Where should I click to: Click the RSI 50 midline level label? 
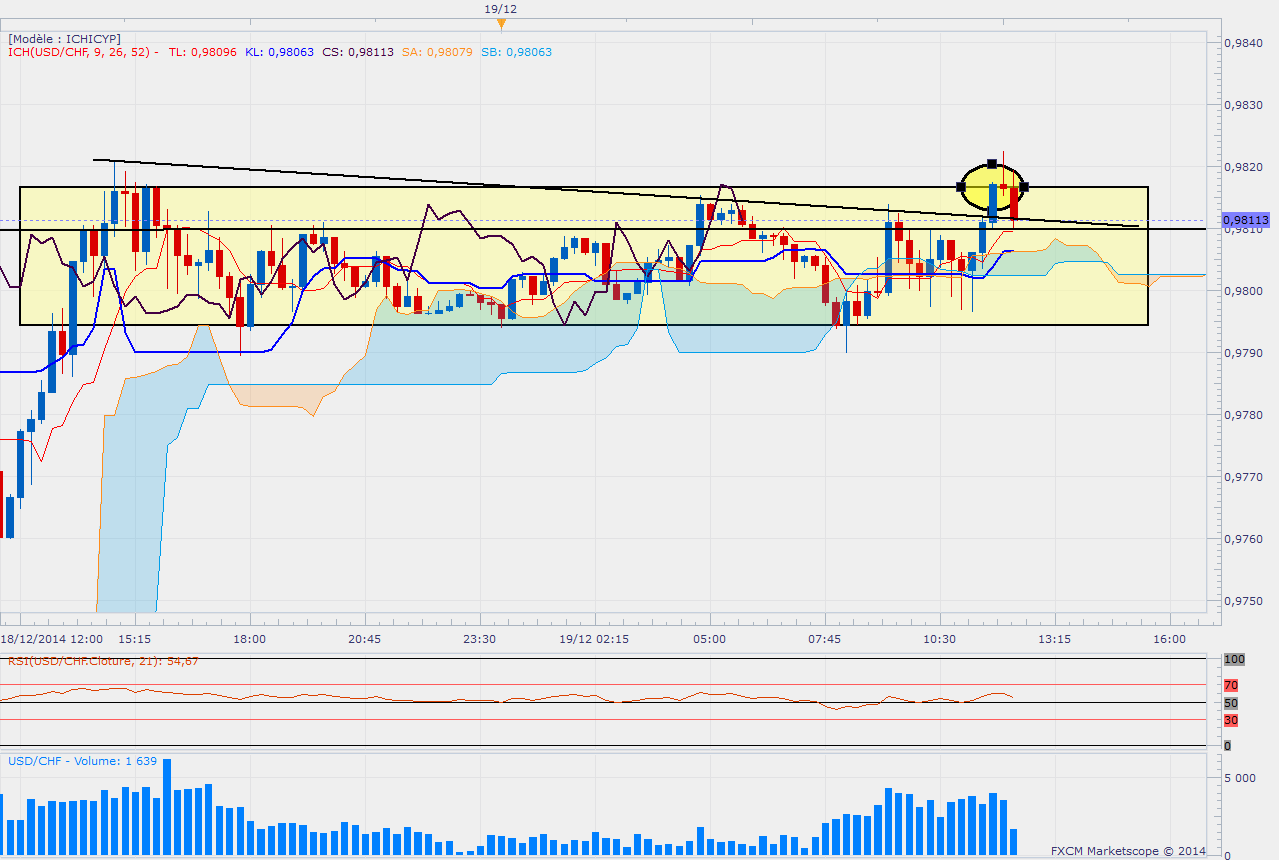coord(1231,703)
